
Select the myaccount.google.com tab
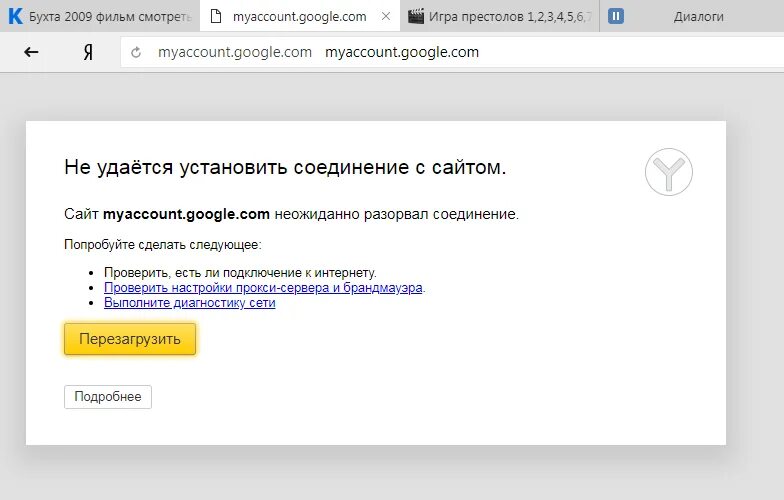pos(300,16)
